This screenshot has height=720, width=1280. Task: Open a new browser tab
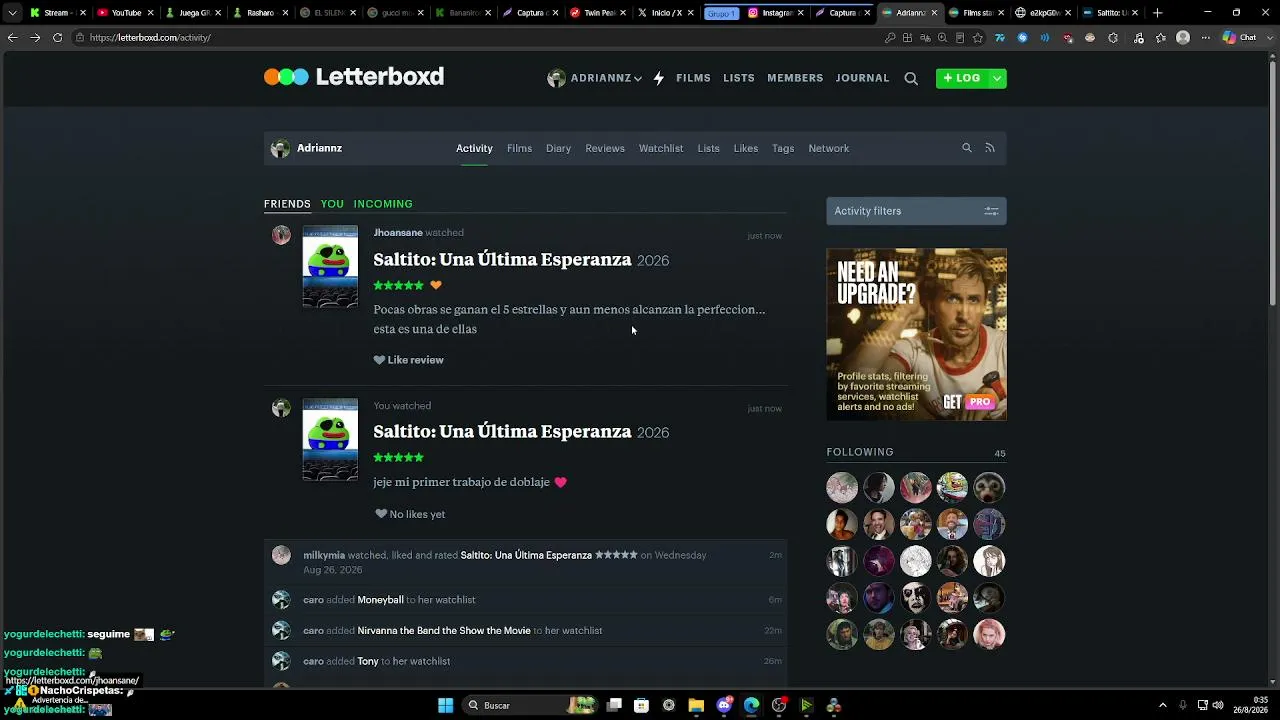coord(1158,13)
